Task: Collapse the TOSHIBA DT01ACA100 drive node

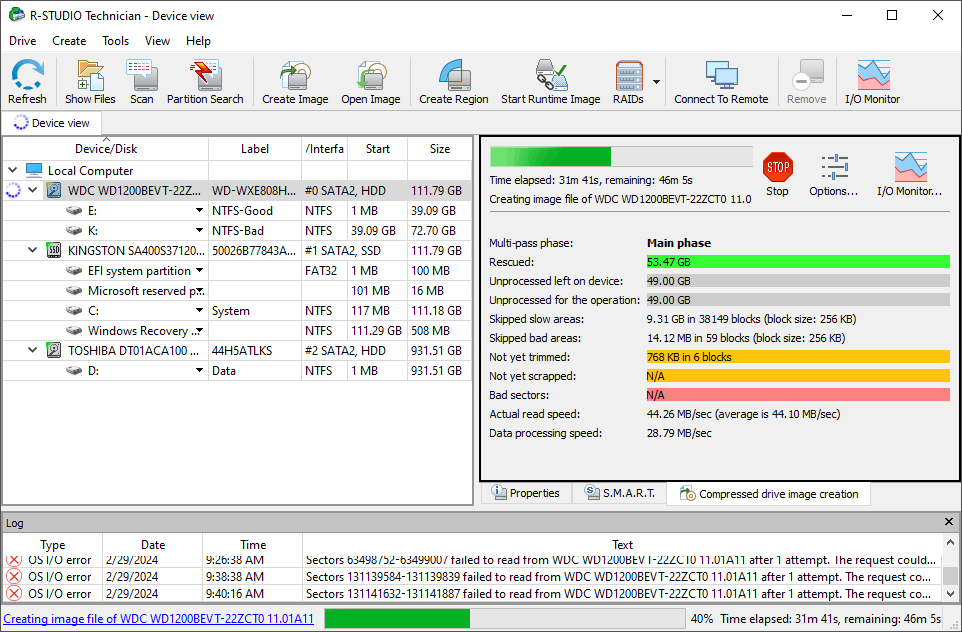Action: point(33,350)
